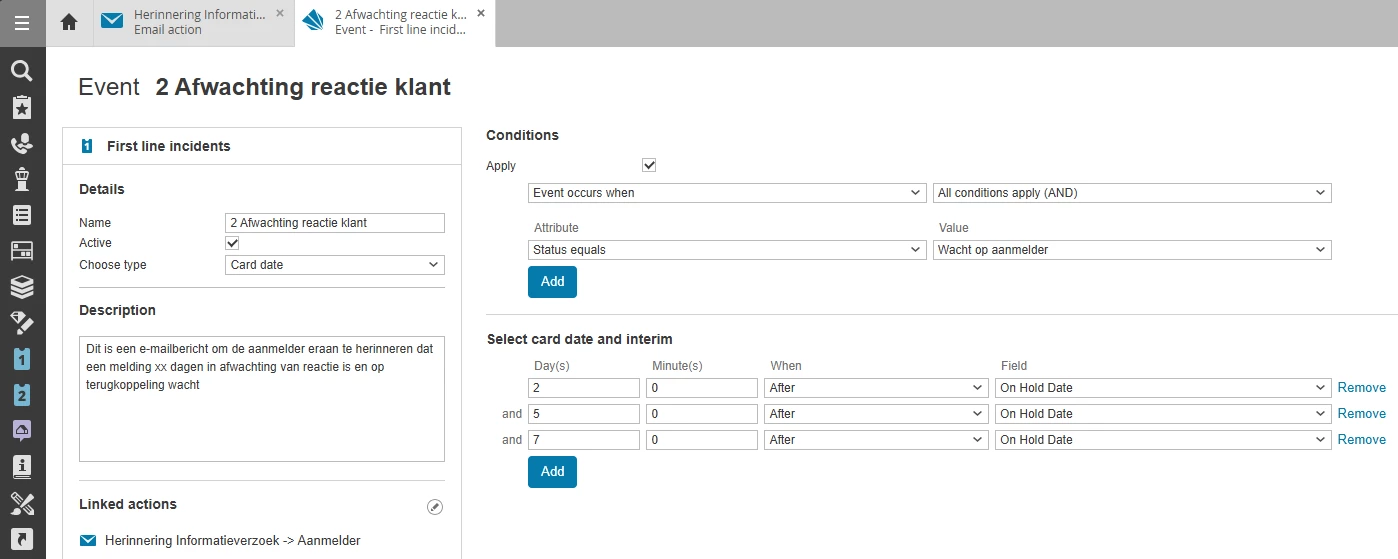Click the search magnifier icon in sidebar
Screen dimensions: 1398x559
coord(22,71)
